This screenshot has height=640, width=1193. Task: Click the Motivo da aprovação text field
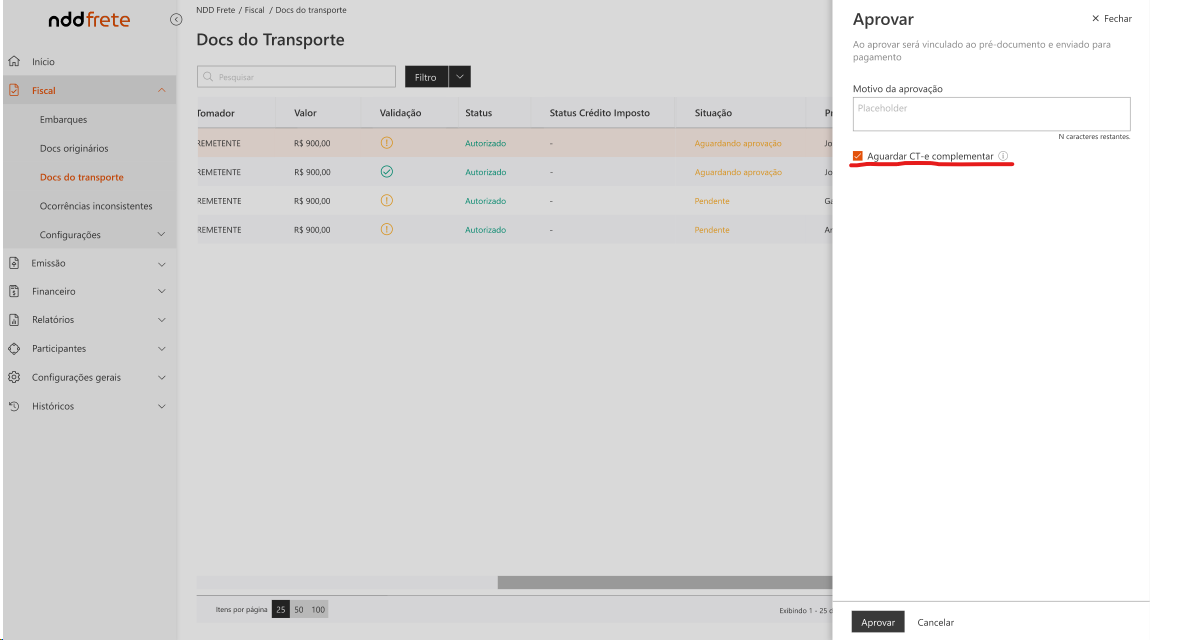click(991, 114)
